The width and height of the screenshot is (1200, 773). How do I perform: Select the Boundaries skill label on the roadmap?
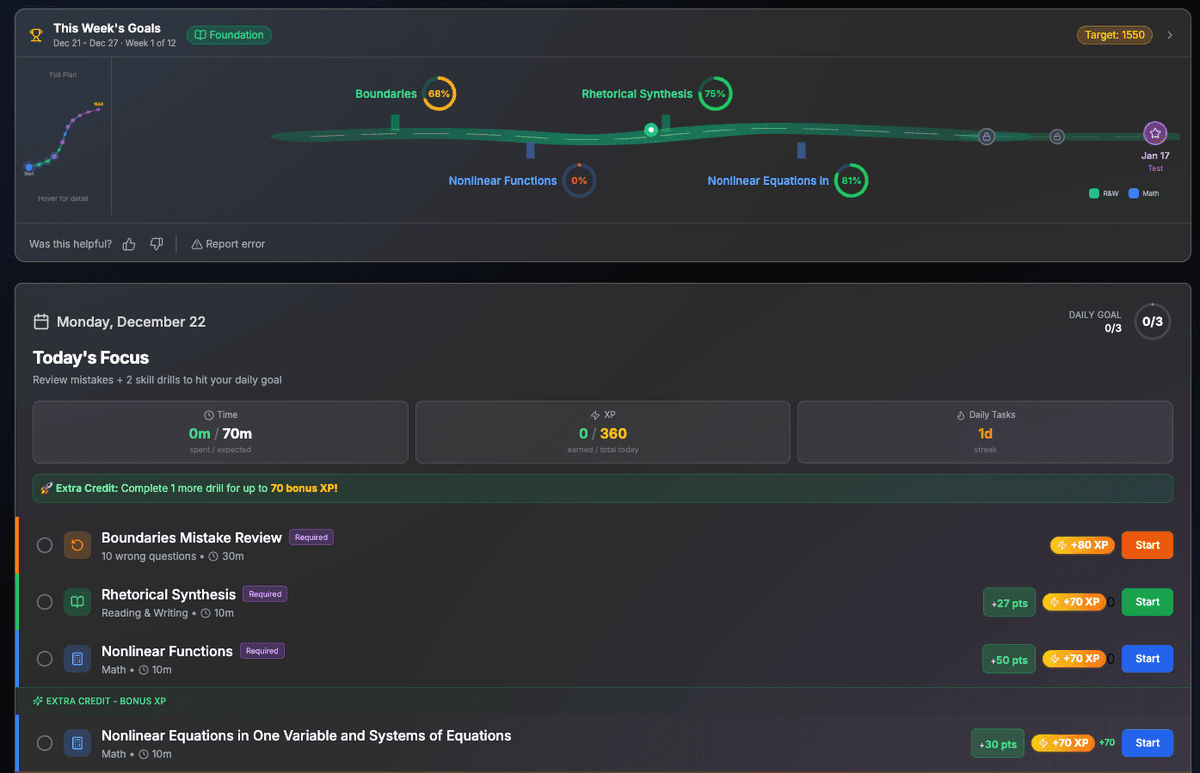(386, 94)
